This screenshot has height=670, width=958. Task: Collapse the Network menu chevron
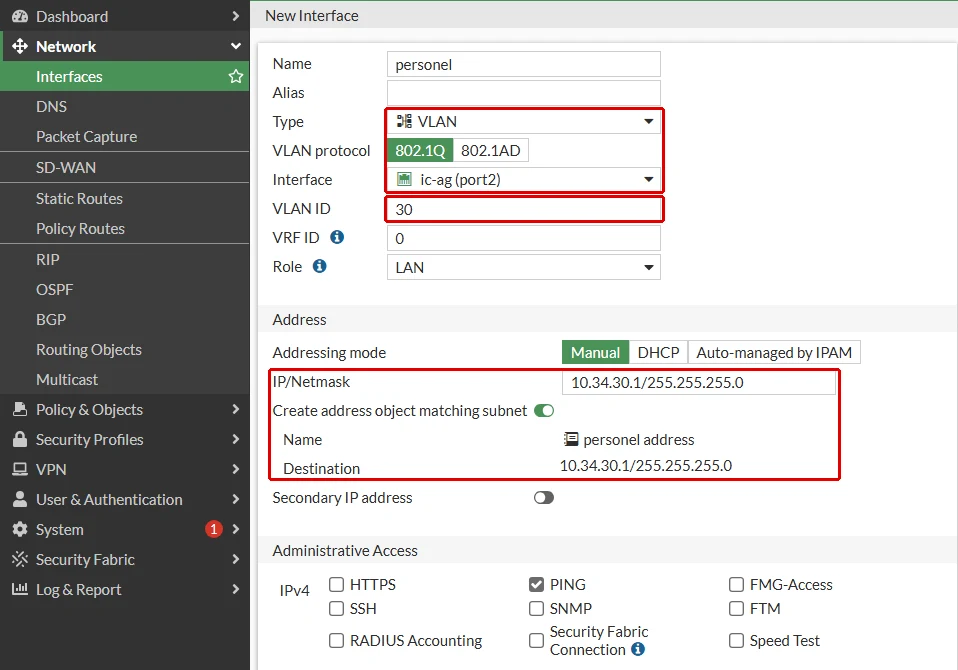click(236, 46)
